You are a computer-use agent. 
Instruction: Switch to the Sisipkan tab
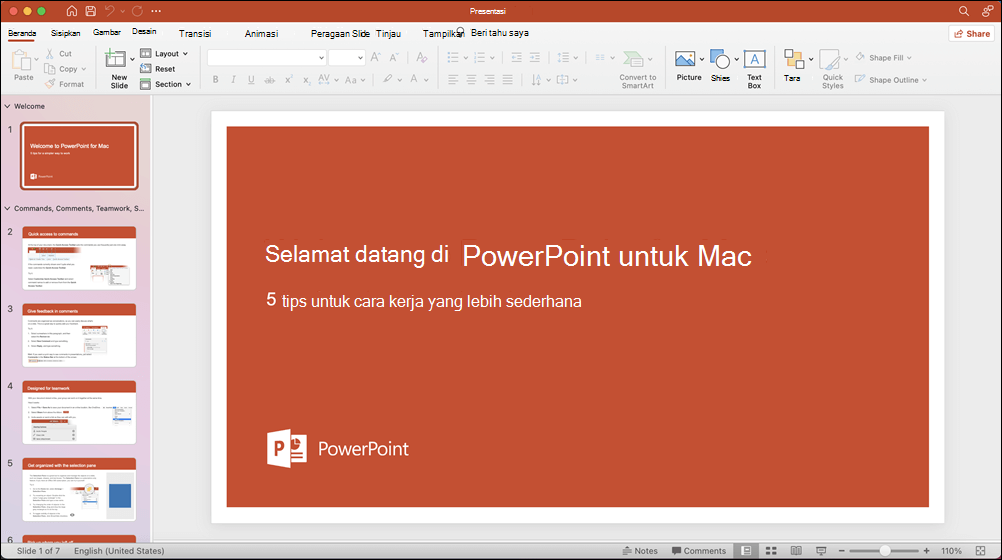pyautogui.click(x=65, y=33)
